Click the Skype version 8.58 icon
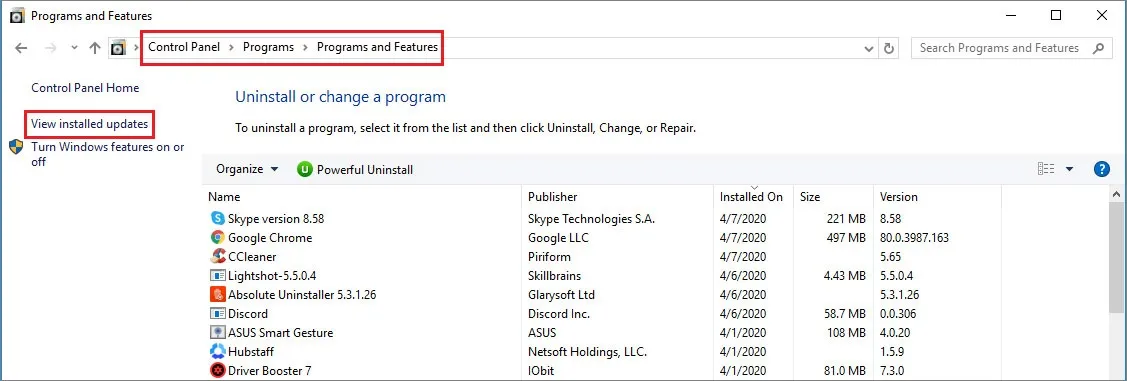1127x381 pixels. 217,219
